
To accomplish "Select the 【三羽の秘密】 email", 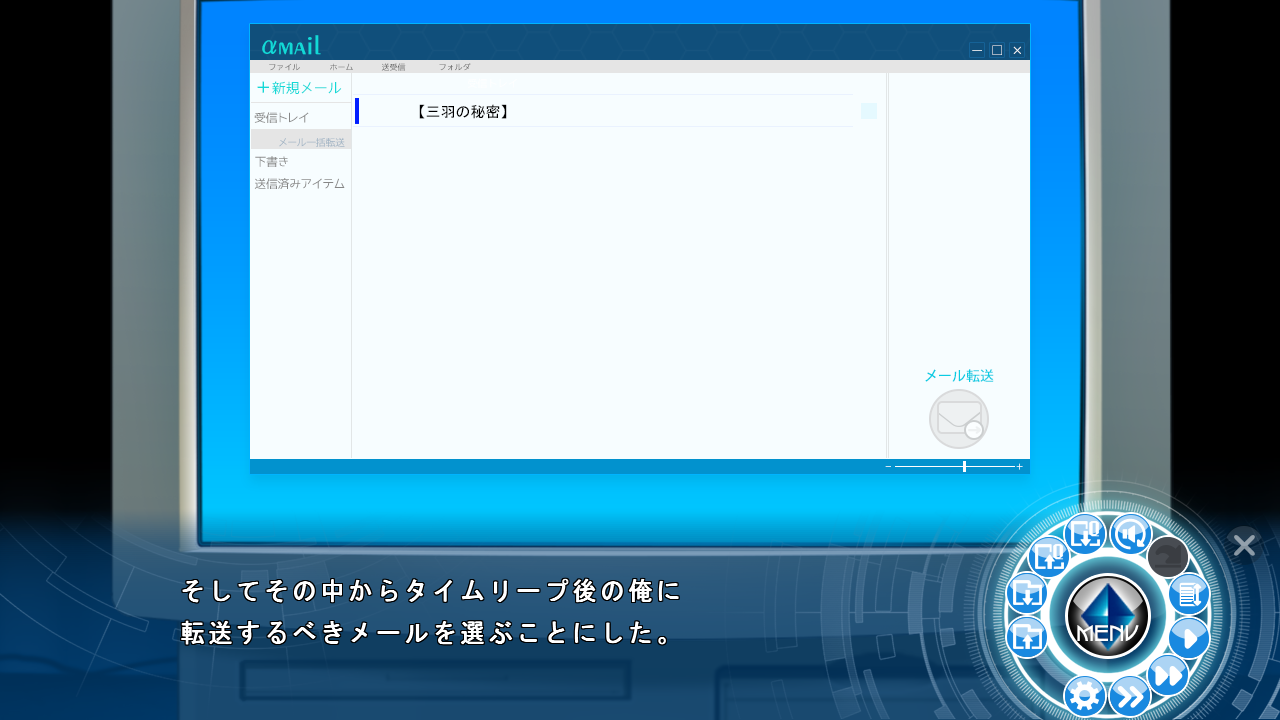I will pyautogui.click(x=605, y=111).
